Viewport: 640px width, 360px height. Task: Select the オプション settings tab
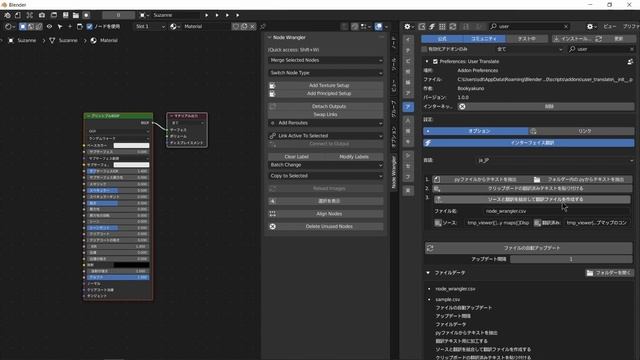point(476,131)
